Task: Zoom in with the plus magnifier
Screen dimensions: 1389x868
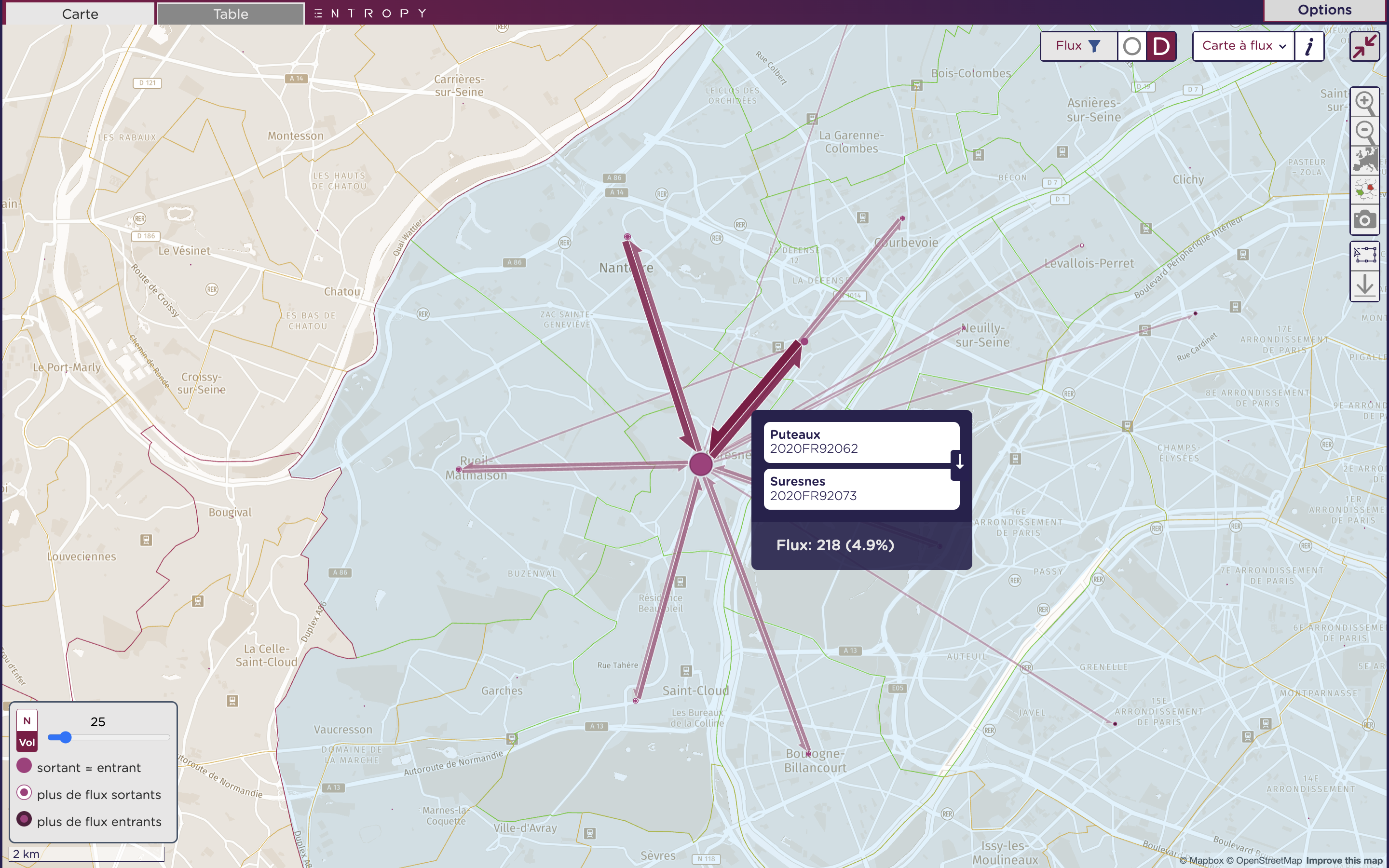Action: [1364, 103]
